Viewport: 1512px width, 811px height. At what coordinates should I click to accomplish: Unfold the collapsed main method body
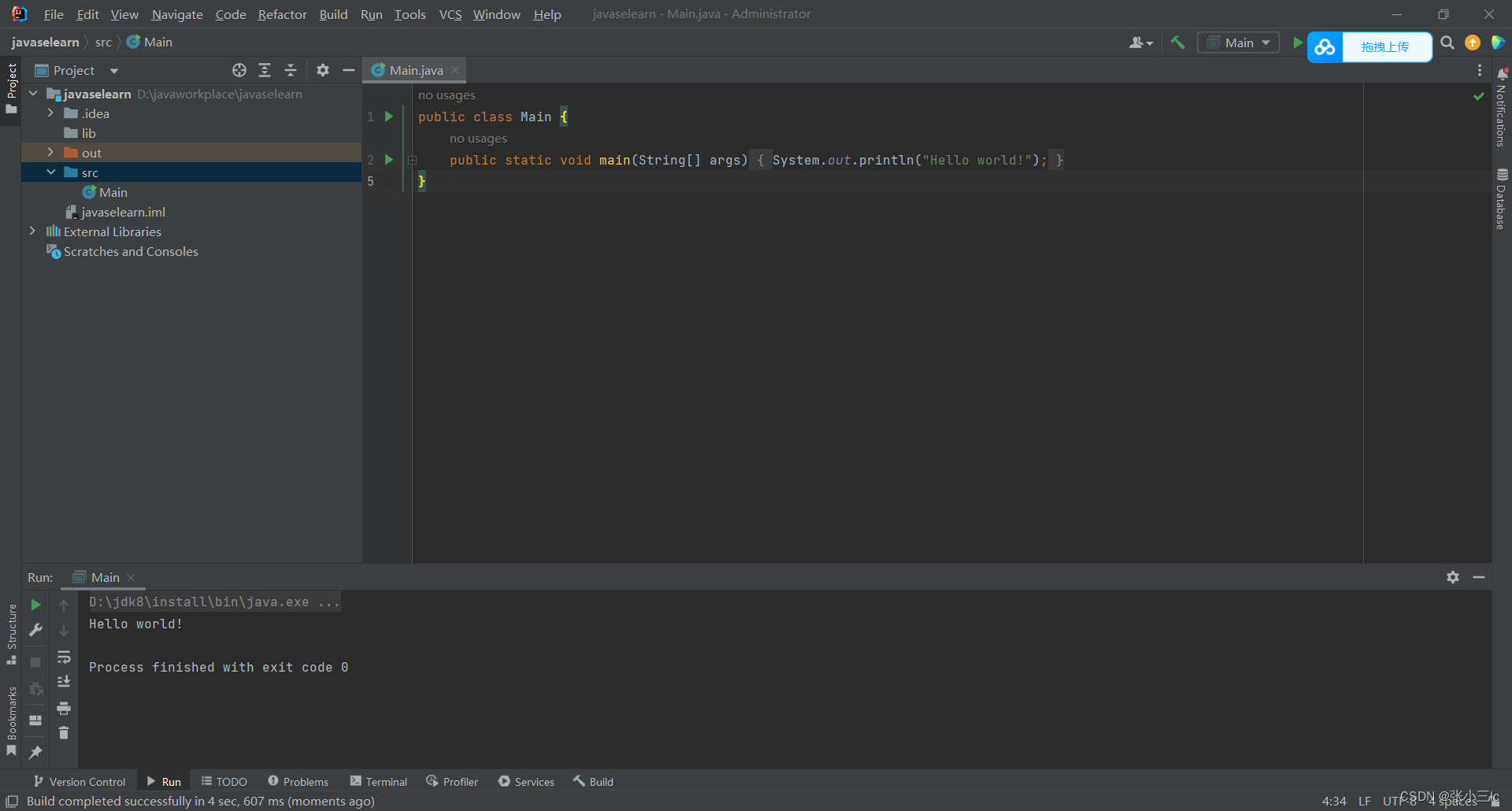tap(412, 160)
